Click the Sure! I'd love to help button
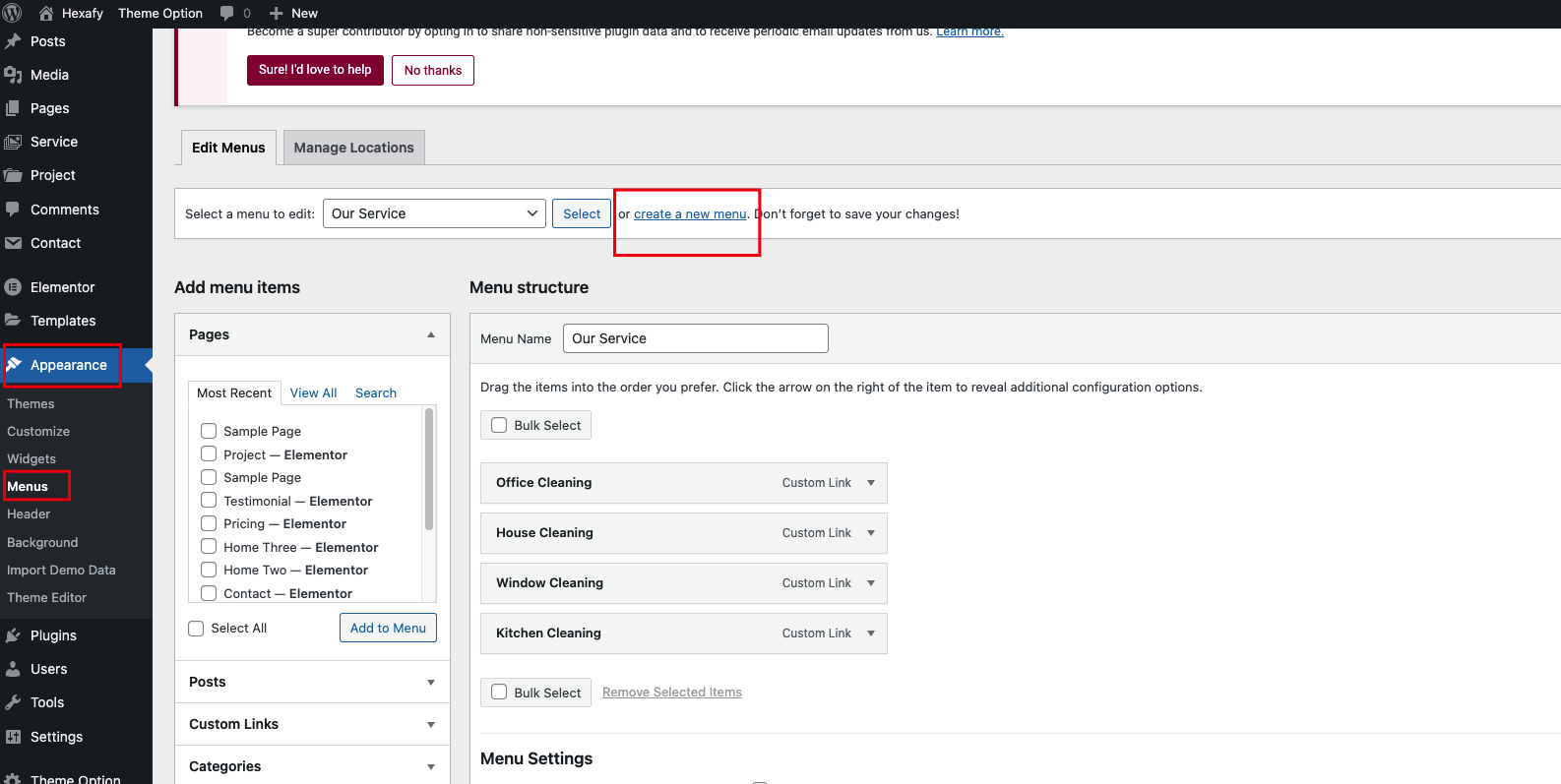This screenshot has width=1561, height=784. tap(315, 70)
